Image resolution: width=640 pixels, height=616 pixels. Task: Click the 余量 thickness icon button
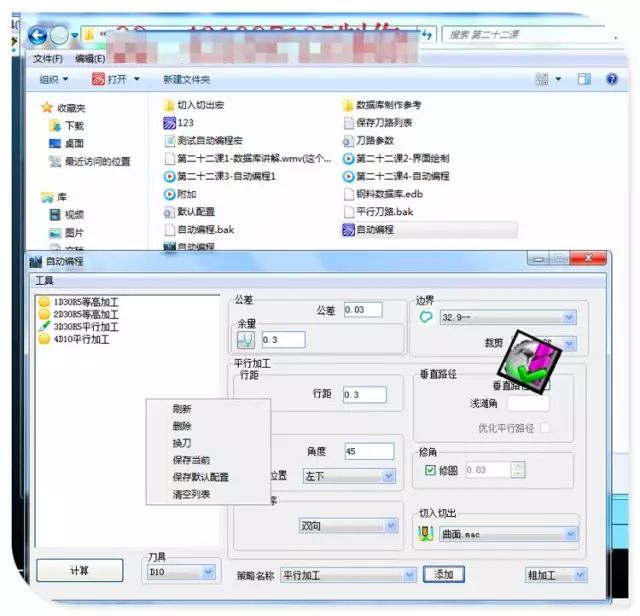(x=246, y=340)
